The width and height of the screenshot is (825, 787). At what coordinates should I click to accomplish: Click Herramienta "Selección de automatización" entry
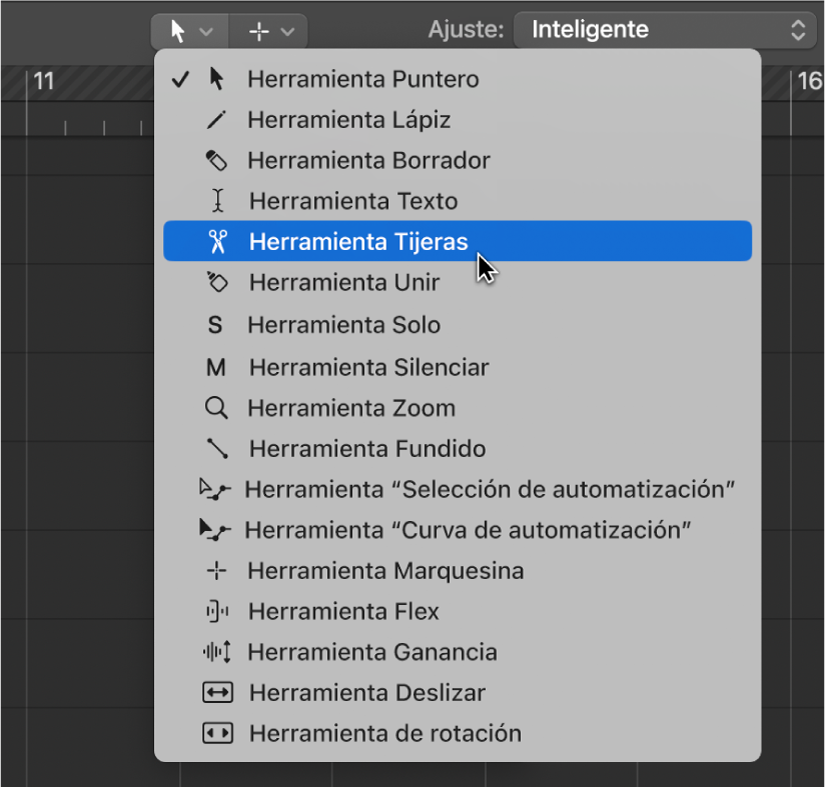pos(490,489)
